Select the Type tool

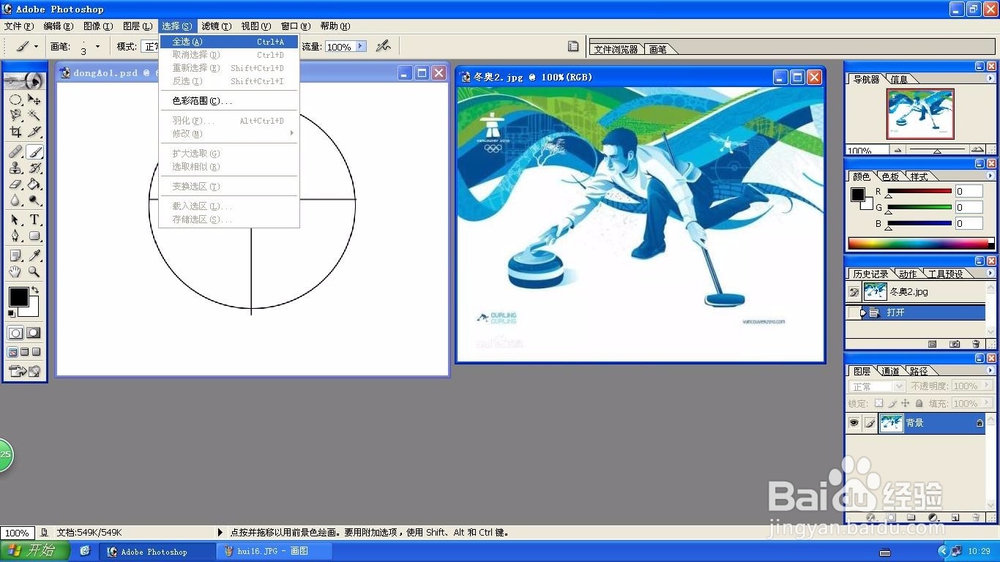(x=34, y=220)
